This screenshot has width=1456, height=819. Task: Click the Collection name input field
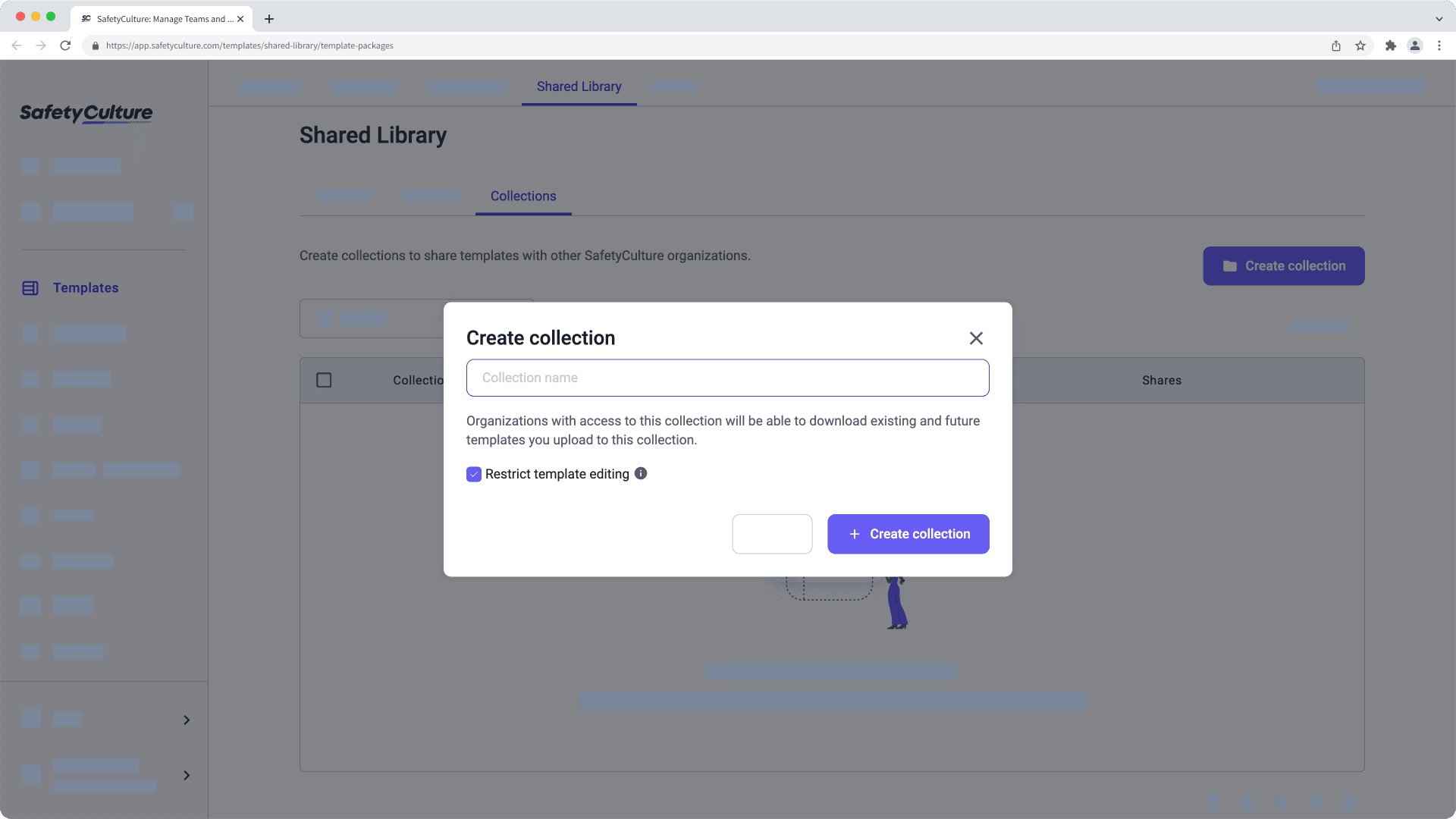[x=728, y=377]
